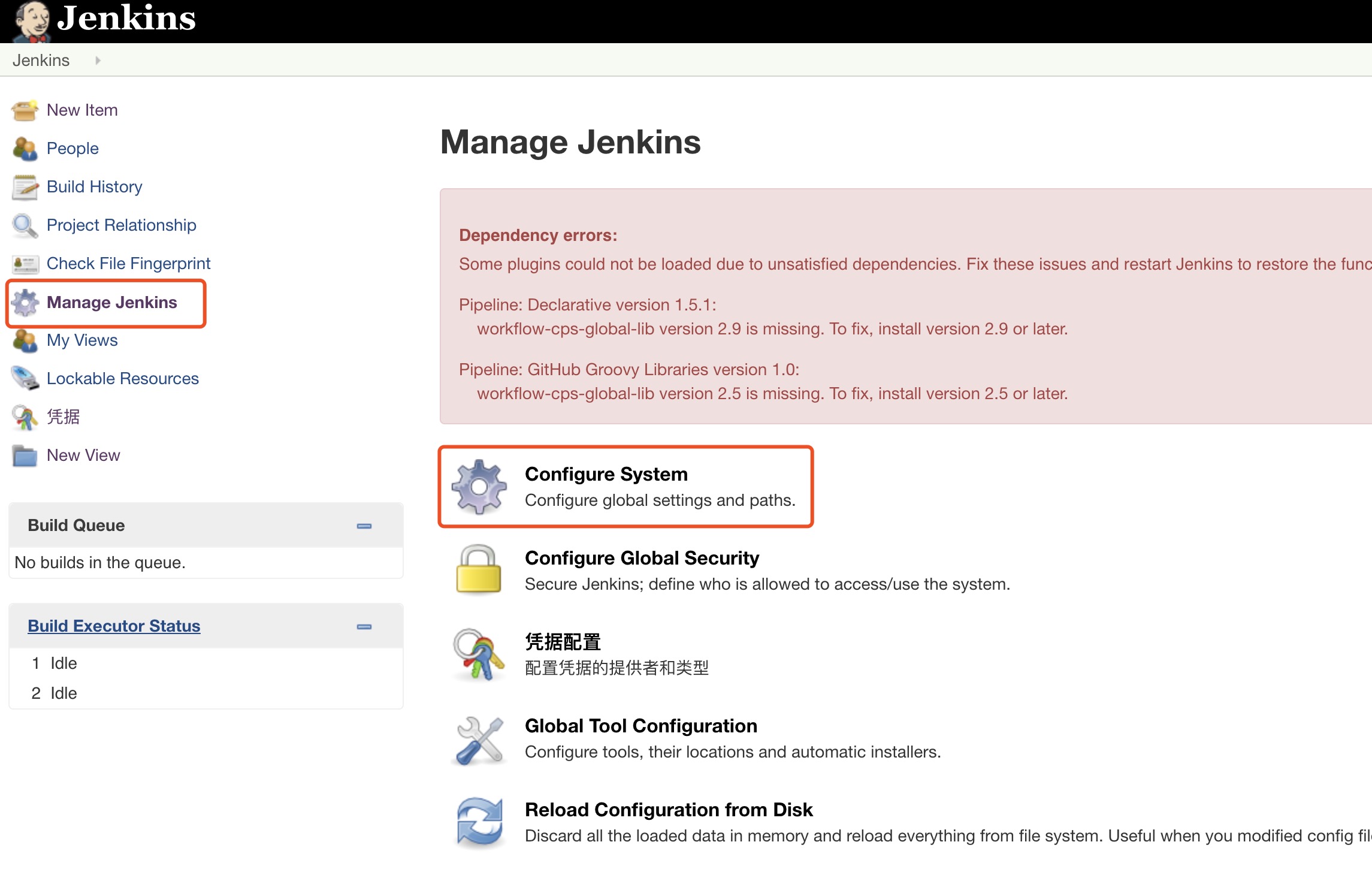Image resolution: width=1372 pixels, height=875 pixels.
Task: Click the 凭据配置 keys icon
Action: tap(479, 654)
